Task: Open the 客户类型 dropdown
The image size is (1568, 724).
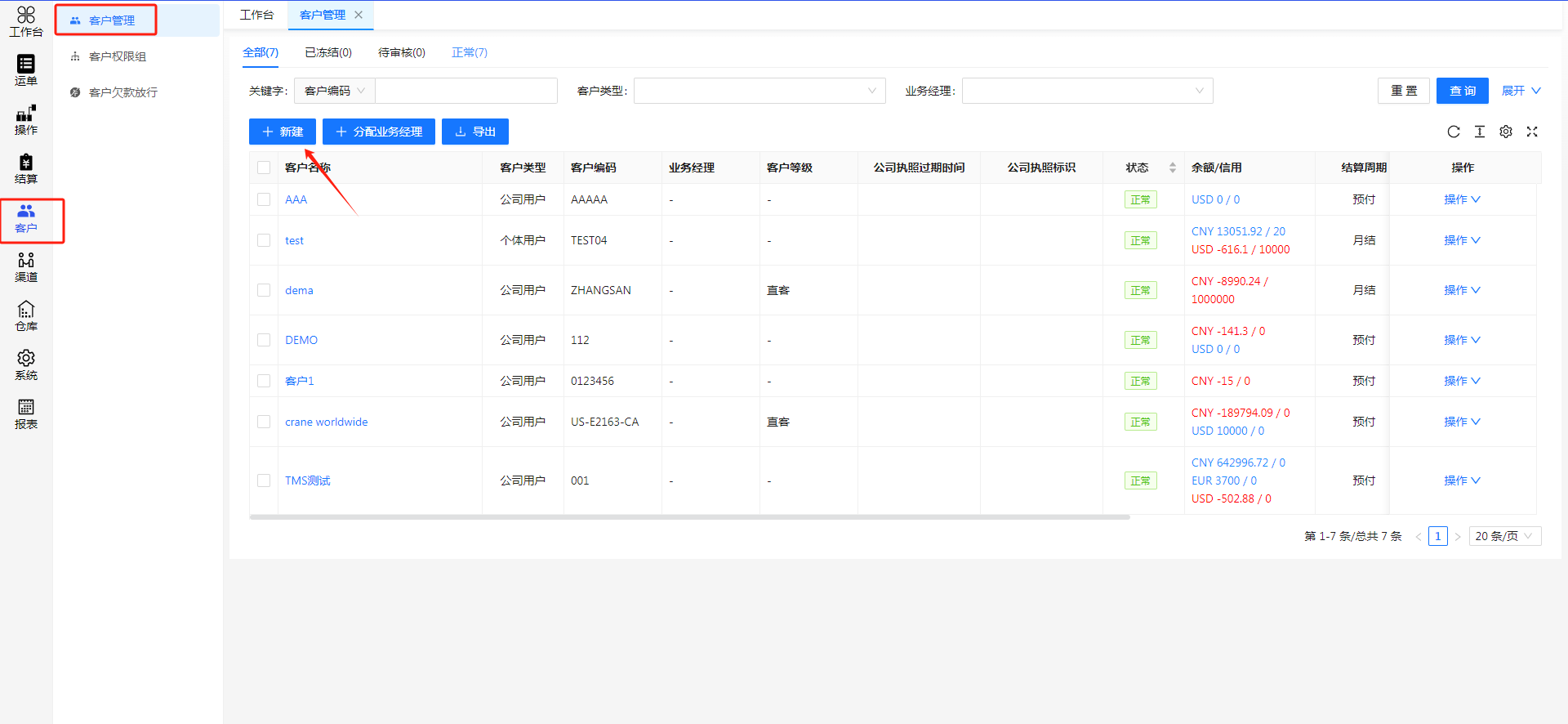Action: [x=759, y=91]
